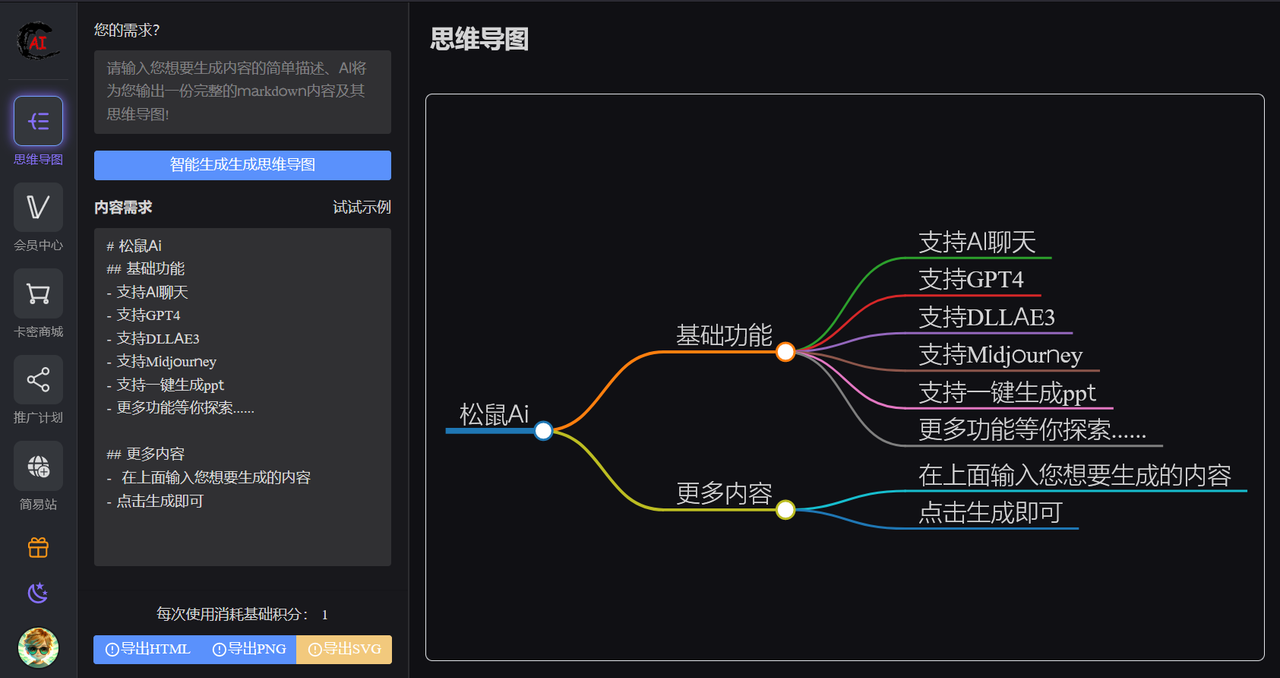Select the 松鼠Ai root node label
This screenshot has width=1280, height=678.
point(494,414)
